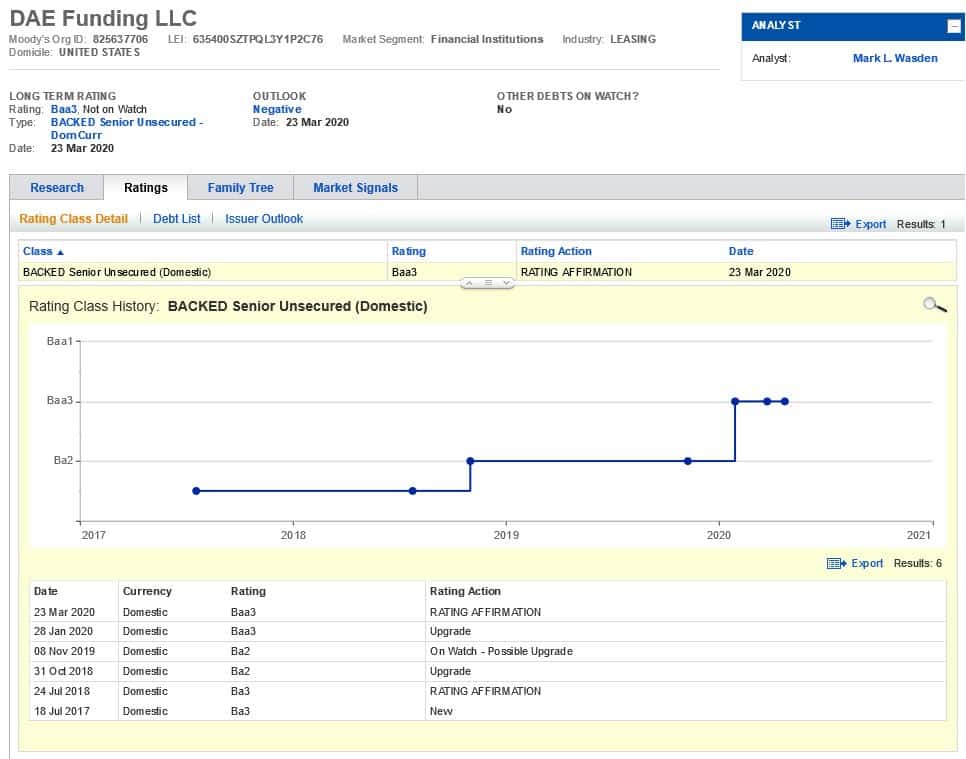
Task: Collapse the Analyst panel with the minus icon
Action: click(953, 26)
